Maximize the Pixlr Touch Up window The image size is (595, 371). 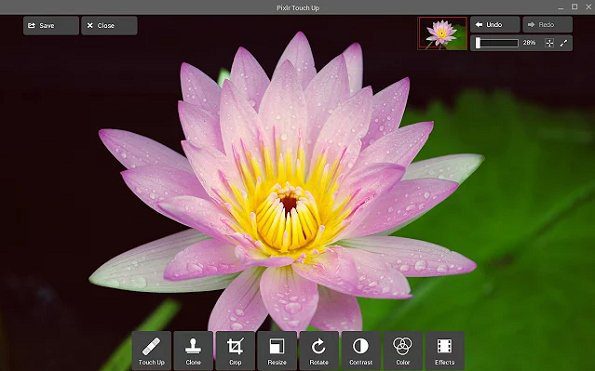(575, 7)
